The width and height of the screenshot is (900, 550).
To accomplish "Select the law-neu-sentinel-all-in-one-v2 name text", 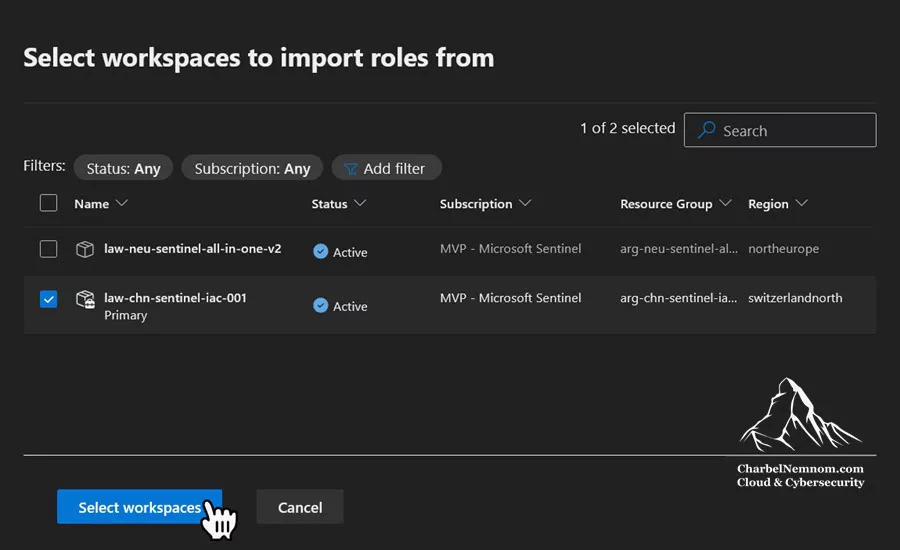I will click(192, 249).
